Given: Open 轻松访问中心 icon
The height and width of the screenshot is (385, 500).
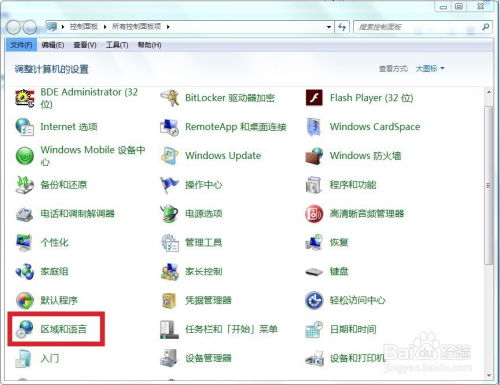Looking at the screenshot, I should coord(314,300).
